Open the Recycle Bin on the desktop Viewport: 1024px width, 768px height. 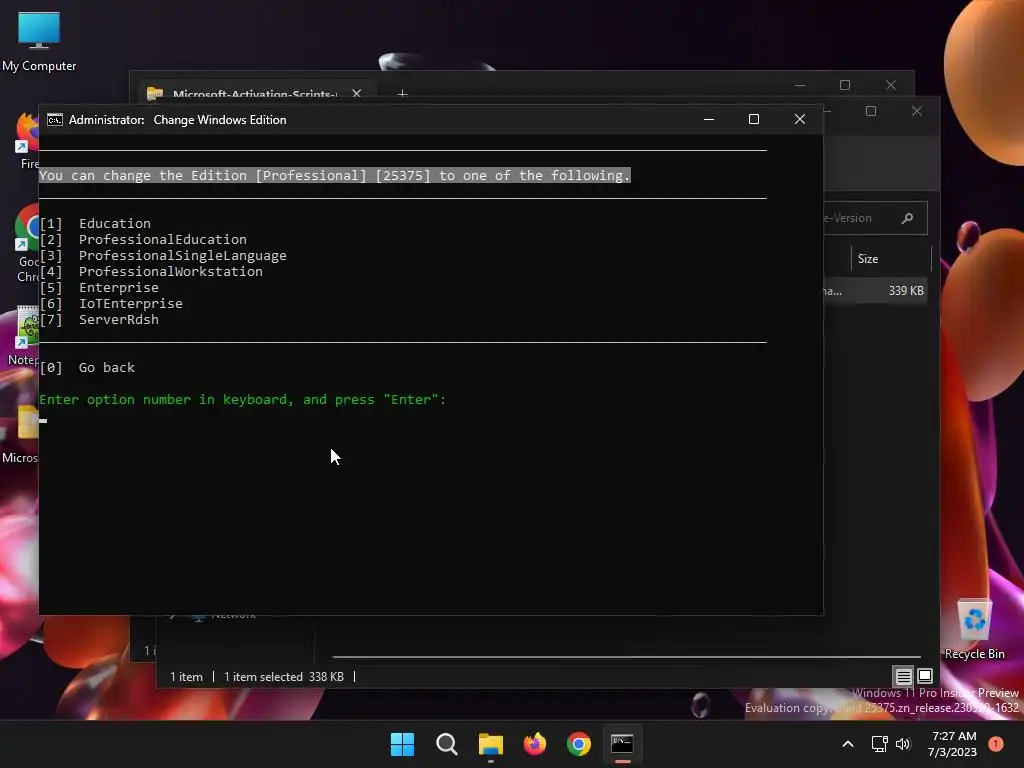pos(974,628)
